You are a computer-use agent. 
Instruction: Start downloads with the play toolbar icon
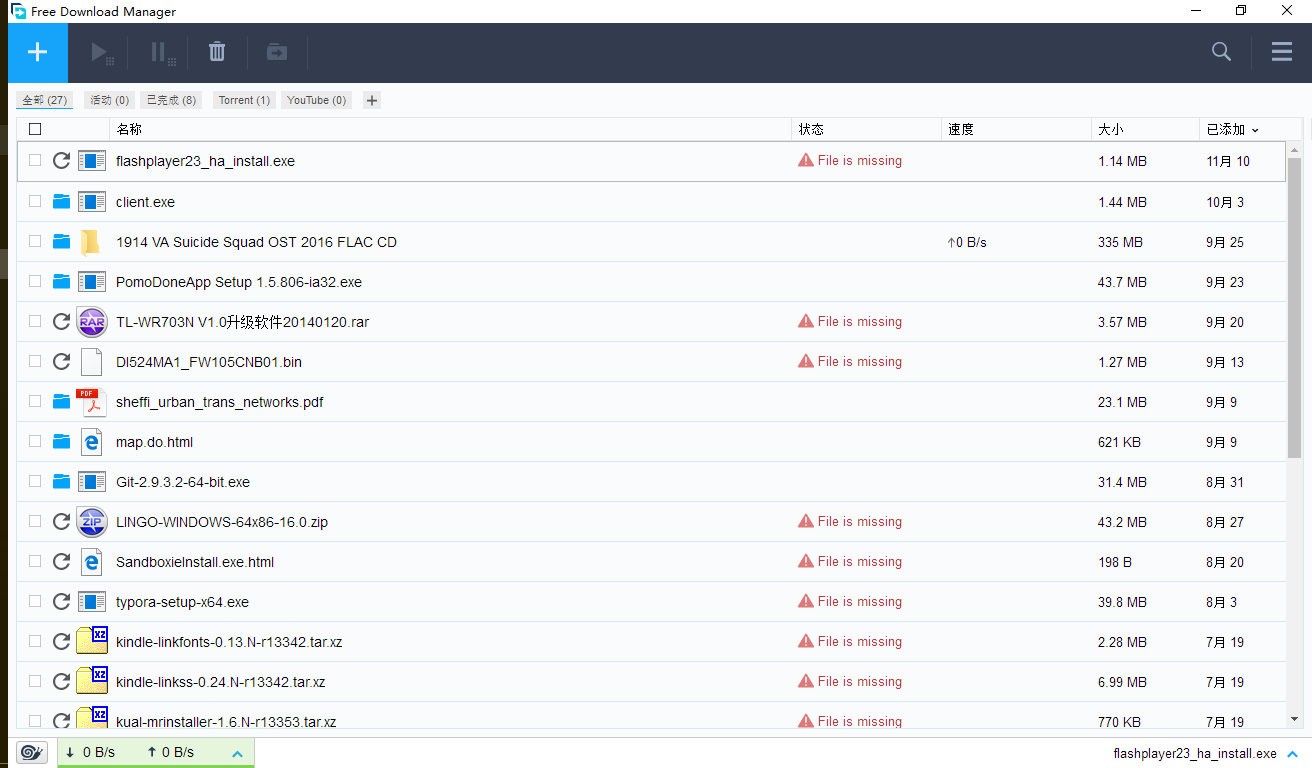click(101, 52)
